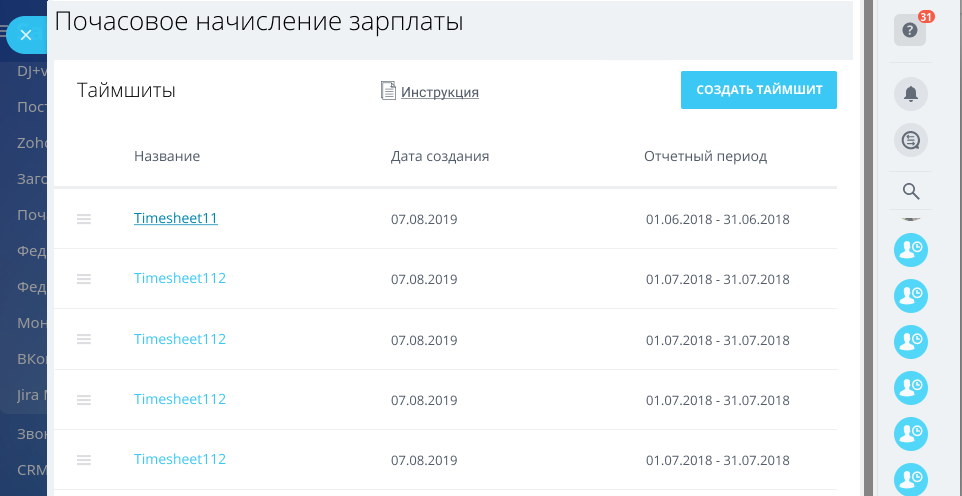
Task: Select Jira item in left menu
Action: [x=30, y=394]
